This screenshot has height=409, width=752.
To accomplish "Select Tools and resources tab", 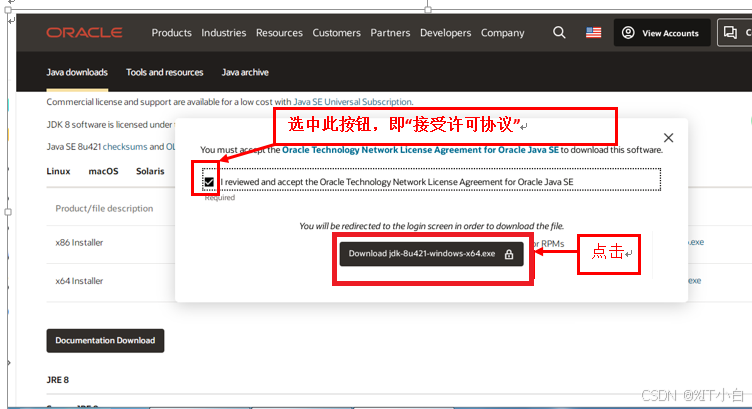I will click(x=164, y=72).
